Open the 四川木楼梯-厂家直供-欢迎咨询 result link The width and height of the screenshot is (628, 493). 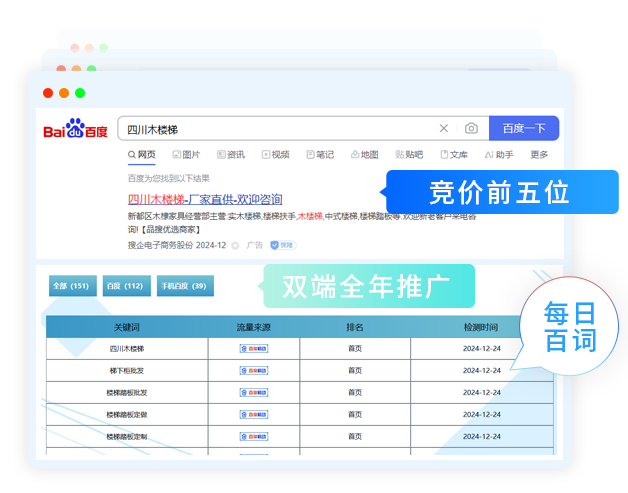click(x=205, y=199)
